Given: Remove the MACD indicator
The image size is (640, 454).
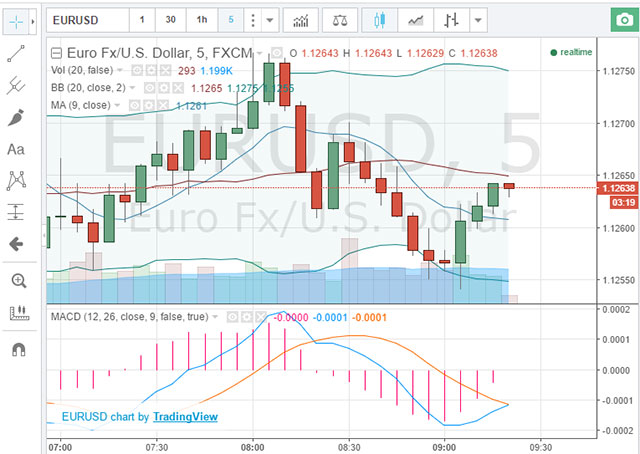Looking at the screenshot, I should coord(261,317).
